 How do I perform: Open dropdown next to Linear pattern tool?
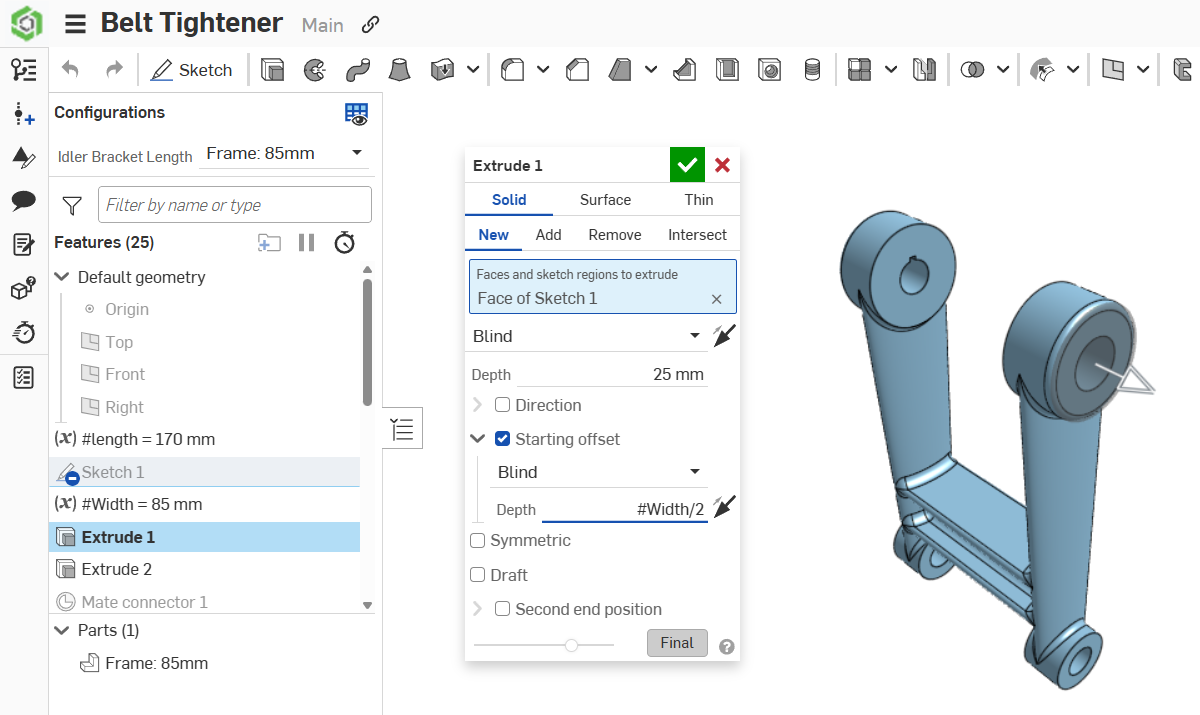[x=891, y=70]
